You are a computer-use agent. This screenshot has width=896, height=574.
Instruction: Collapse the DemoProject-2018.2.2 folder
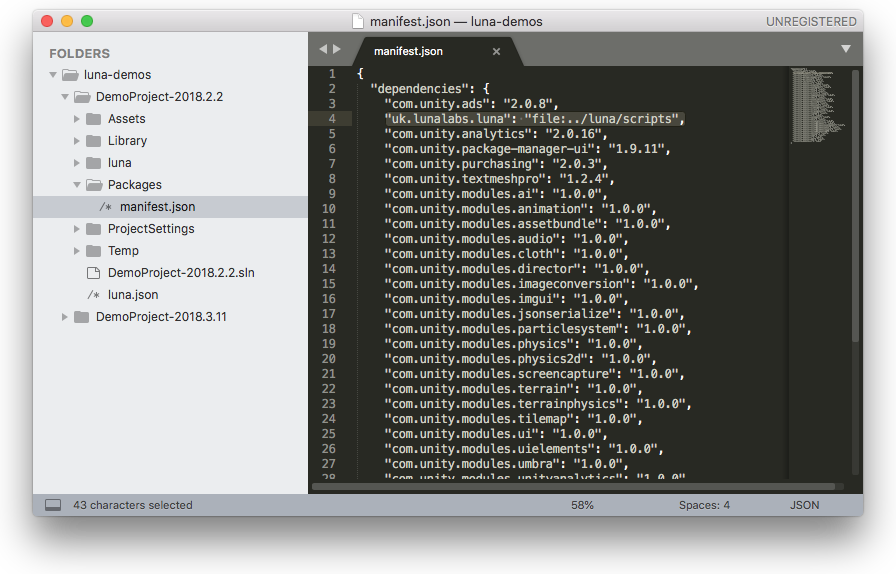coord(65,97)
